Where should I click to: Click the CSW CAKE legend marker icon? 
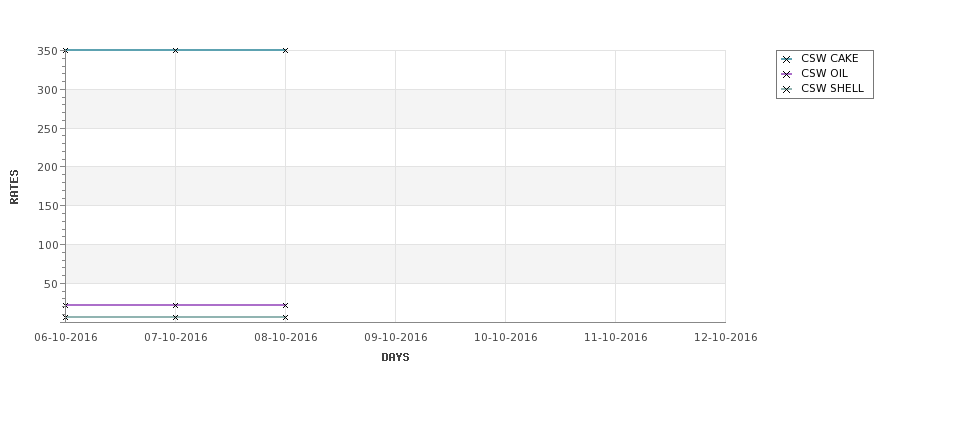point(786,59)
